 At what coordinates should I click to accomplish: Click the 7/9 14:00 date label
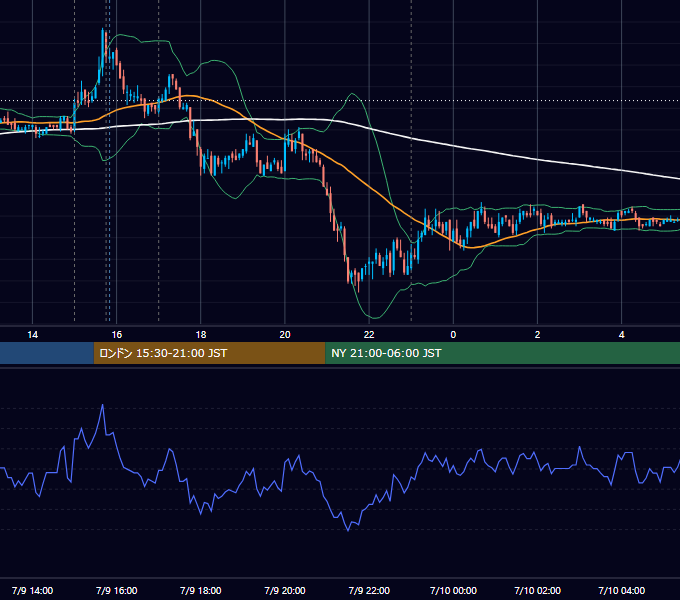pyautogui.click(x=33, y=590)
